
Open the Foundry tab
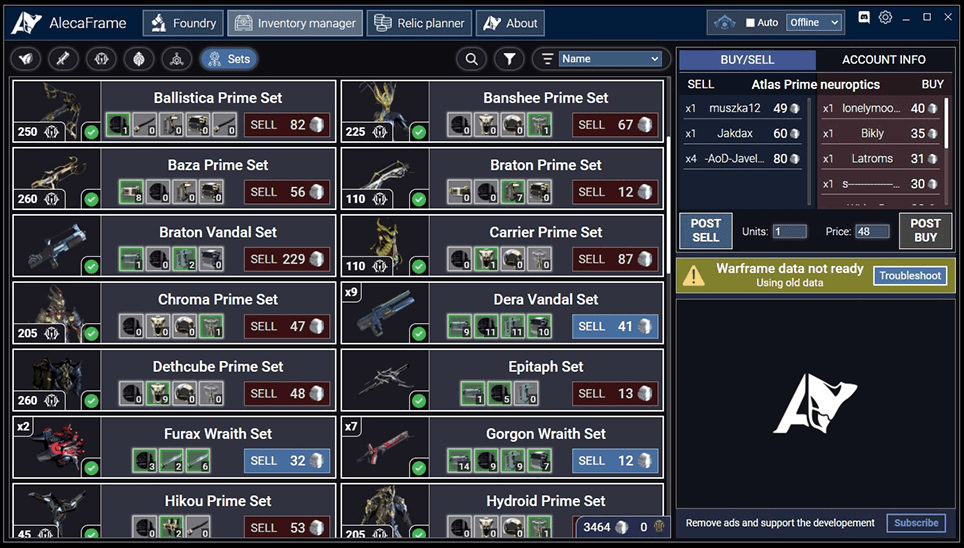pyautogui.click(x=183, y=23)
